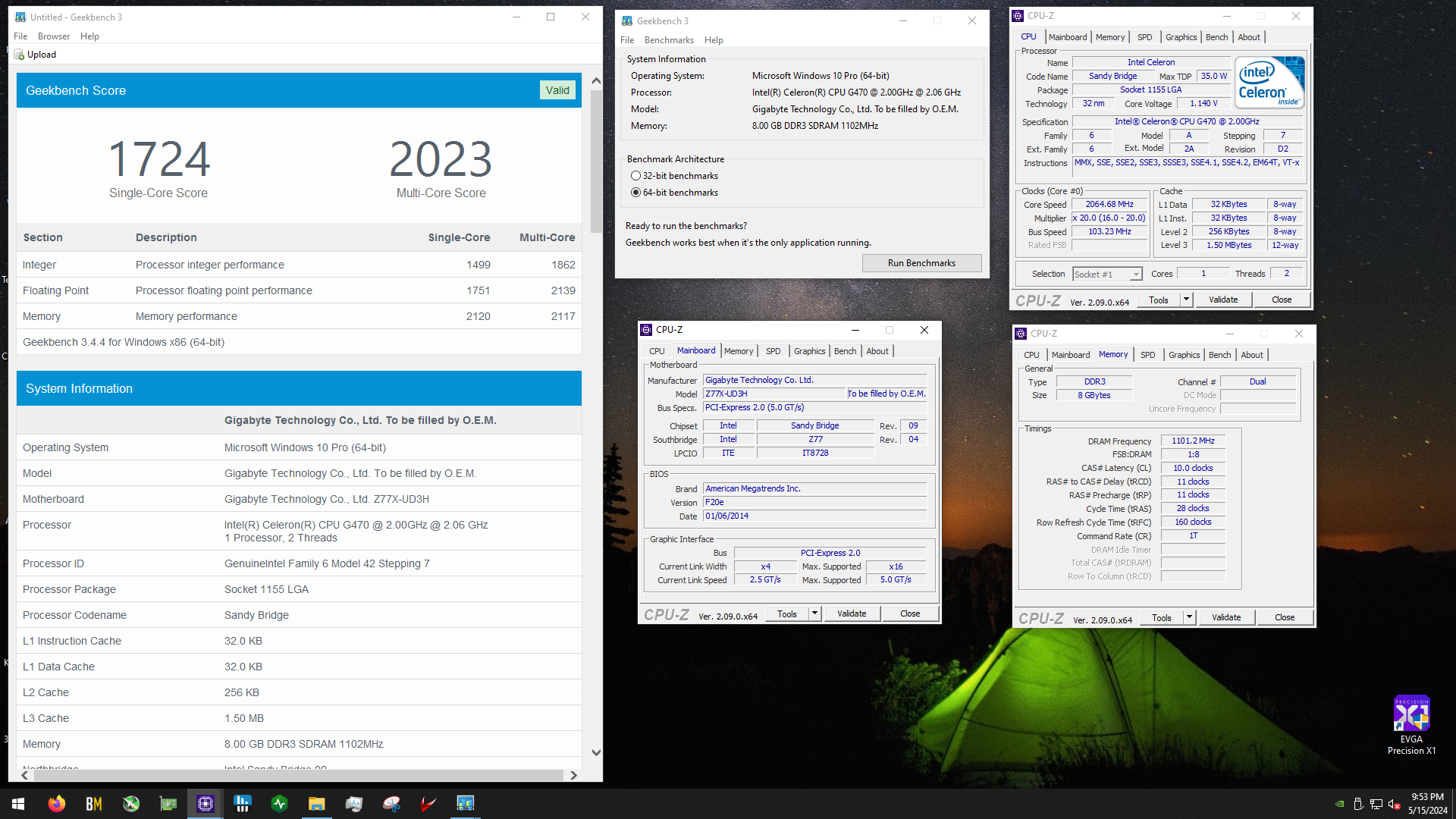The image size is (1456, 819).
Task: Open File menu in Untitled Geekbench window
Action: [20, 36]
